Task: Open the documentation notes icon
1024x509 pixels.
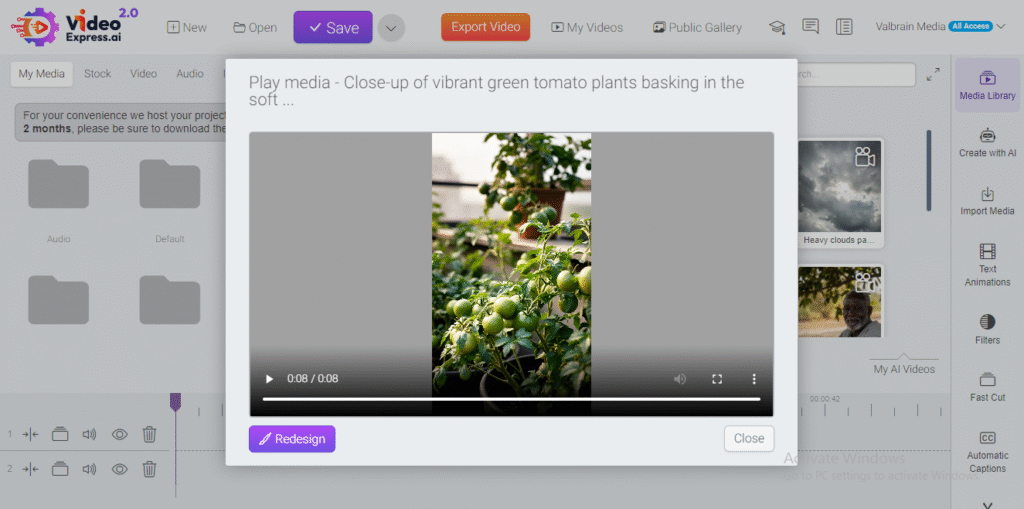Action: tap(844, 27)
